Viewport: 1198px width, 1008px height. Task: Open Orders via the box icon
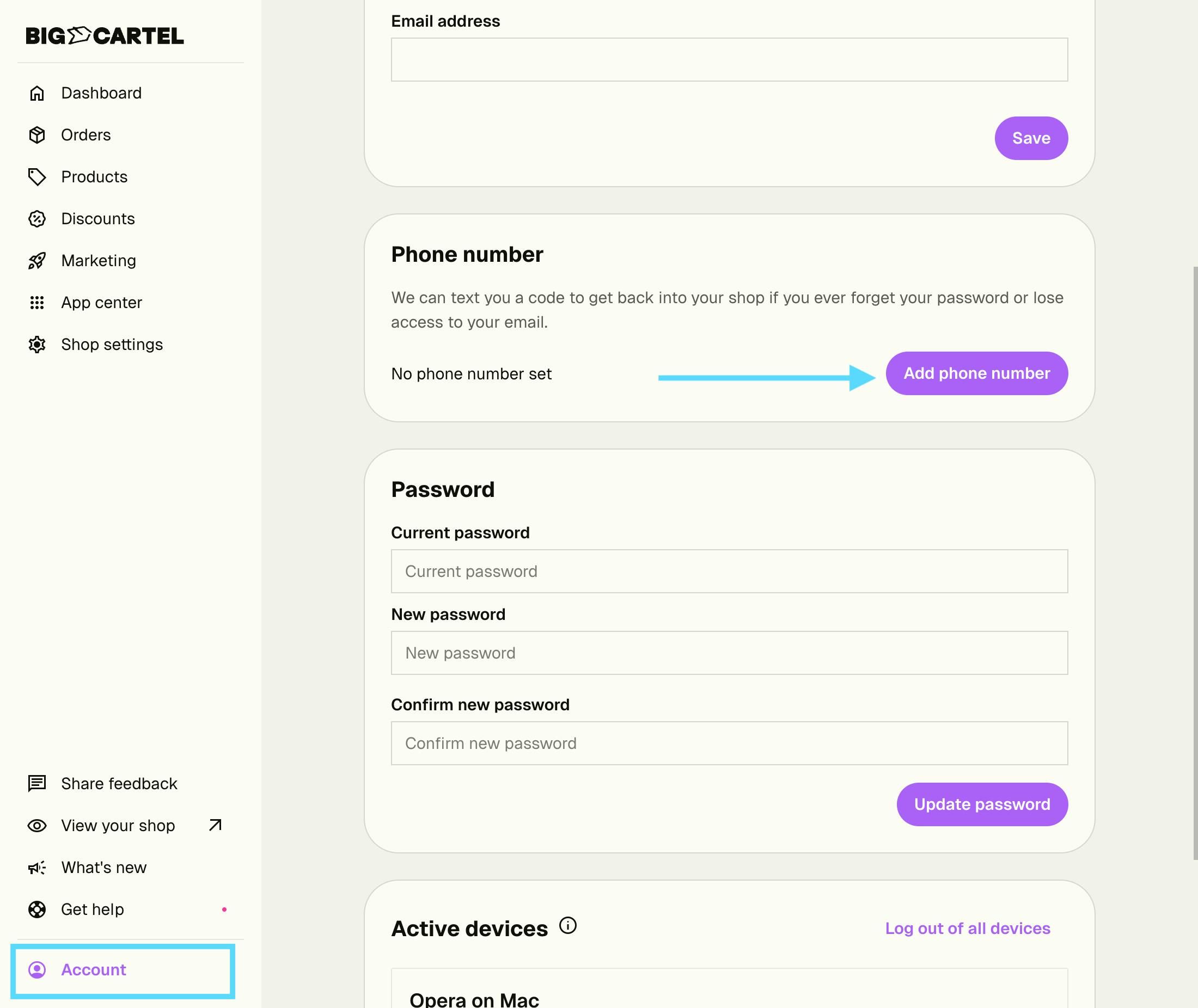coord(37,135)
